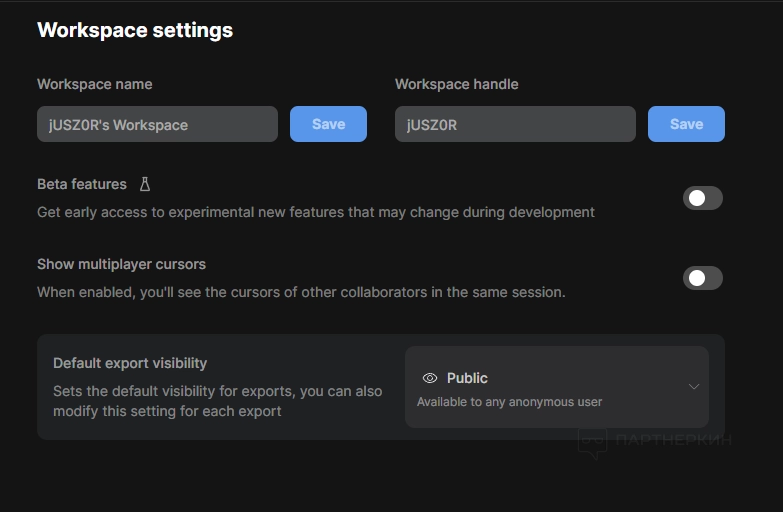Click the Workspace handle label
The image size is (783, 512).
(x=457, y=84)
